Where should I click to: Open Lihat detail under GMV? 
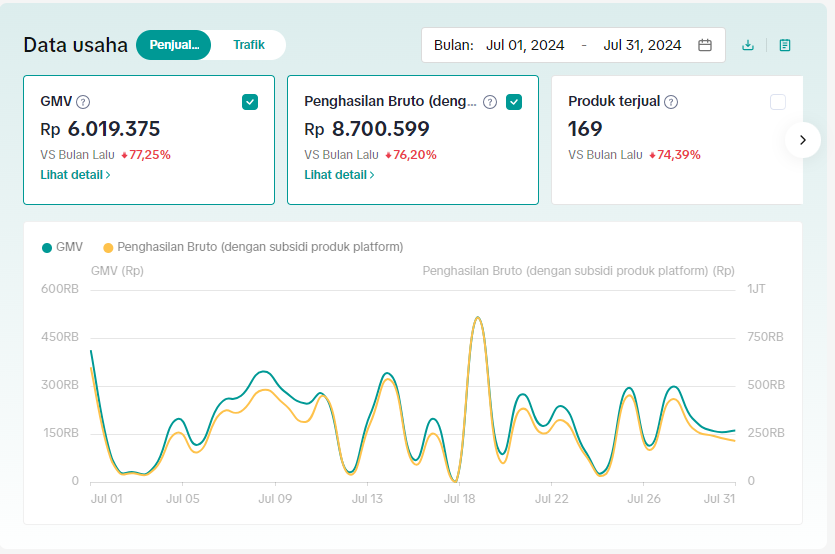pyautogui.click(x=75, y=175)
